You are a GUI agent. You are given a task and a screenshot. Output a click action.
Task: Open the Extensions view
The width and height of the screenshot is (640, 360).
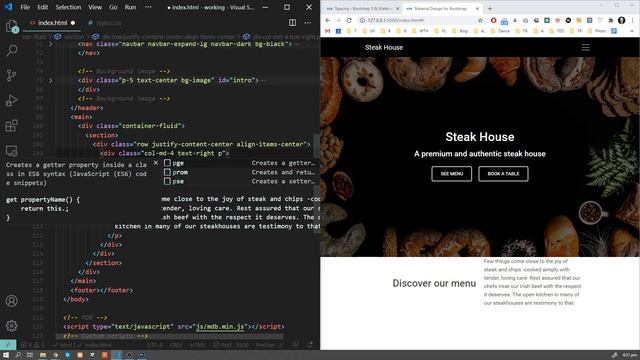click(x=12, y=125)
